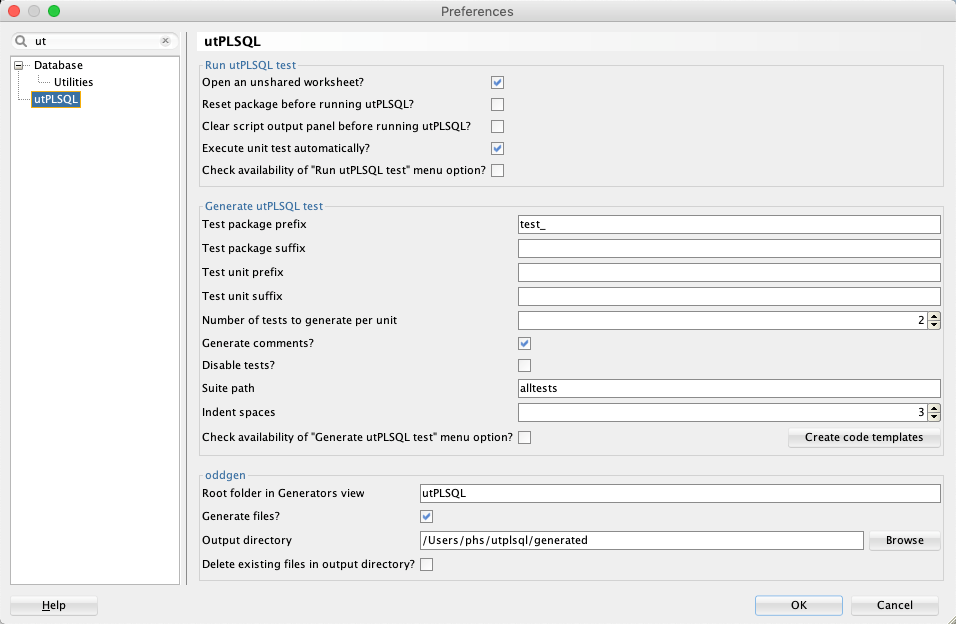Enable Reset package before running utPLSQL

tap(497, 104)
